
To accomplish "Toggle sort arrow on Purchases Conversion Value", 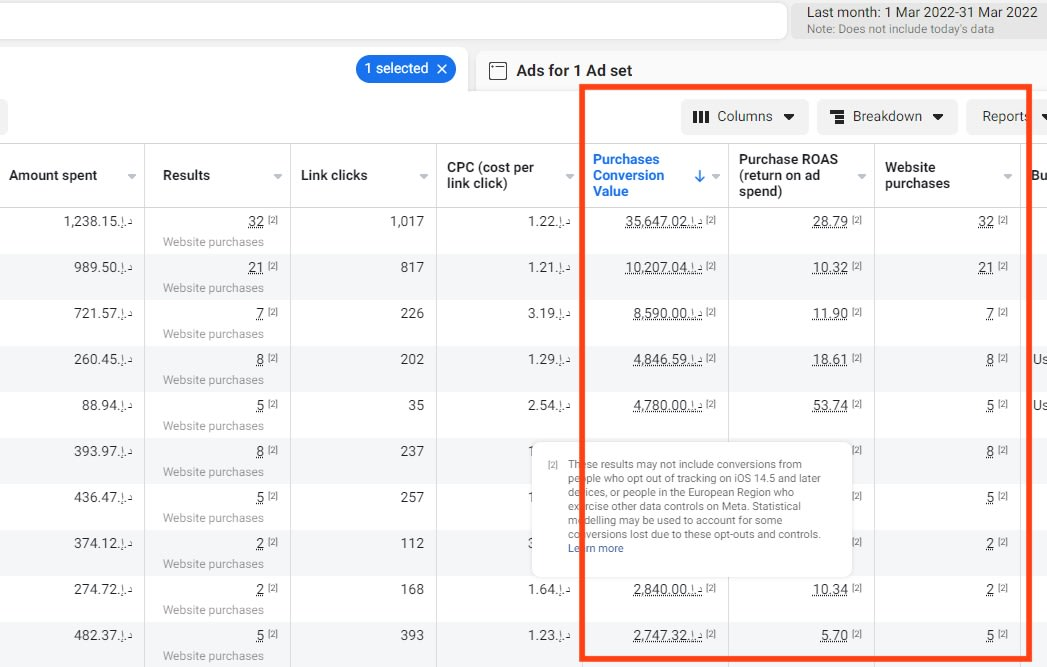I will [699, 176].
